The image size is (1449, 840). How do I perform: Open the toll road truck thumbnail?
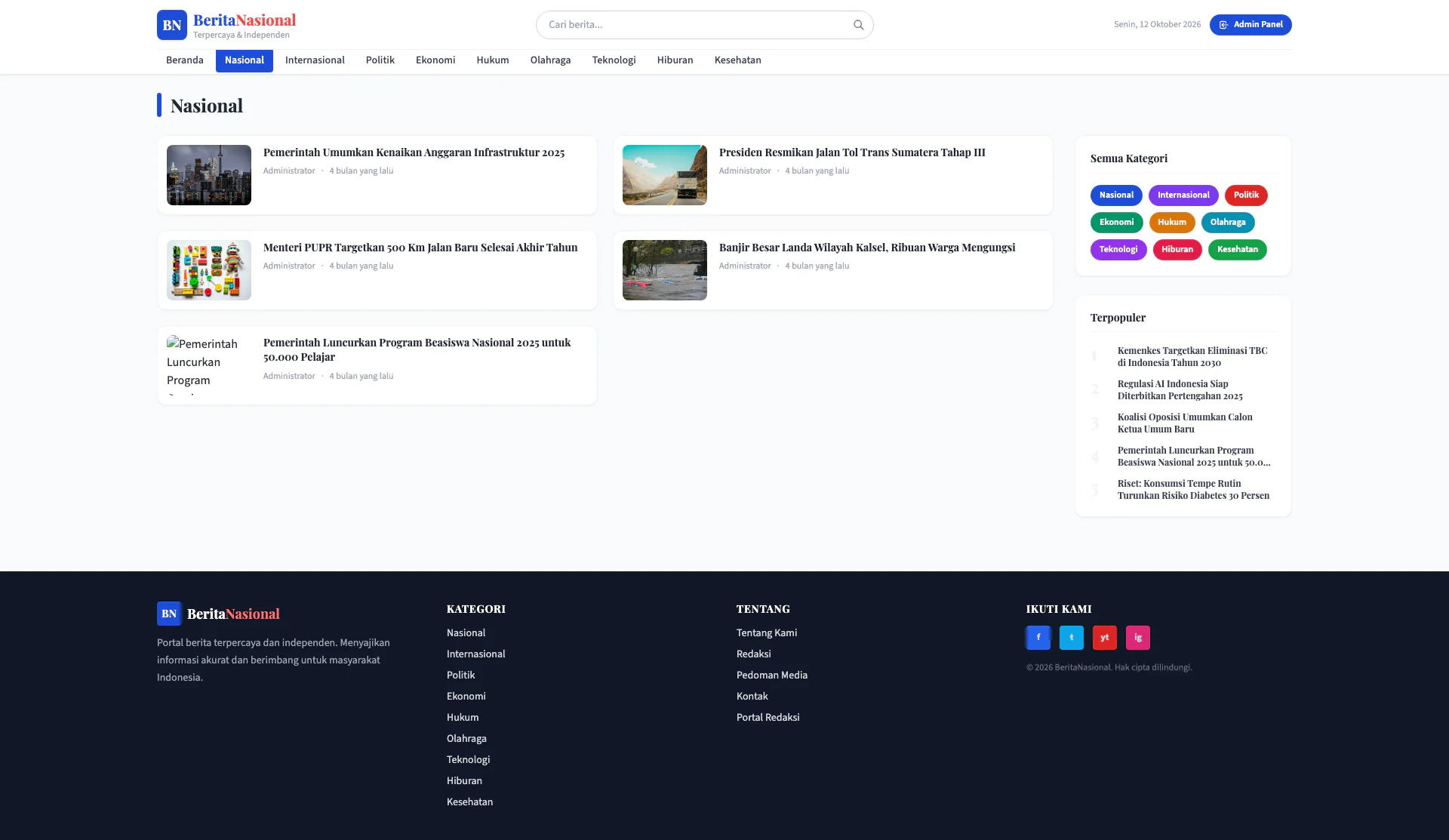point(665,175)
